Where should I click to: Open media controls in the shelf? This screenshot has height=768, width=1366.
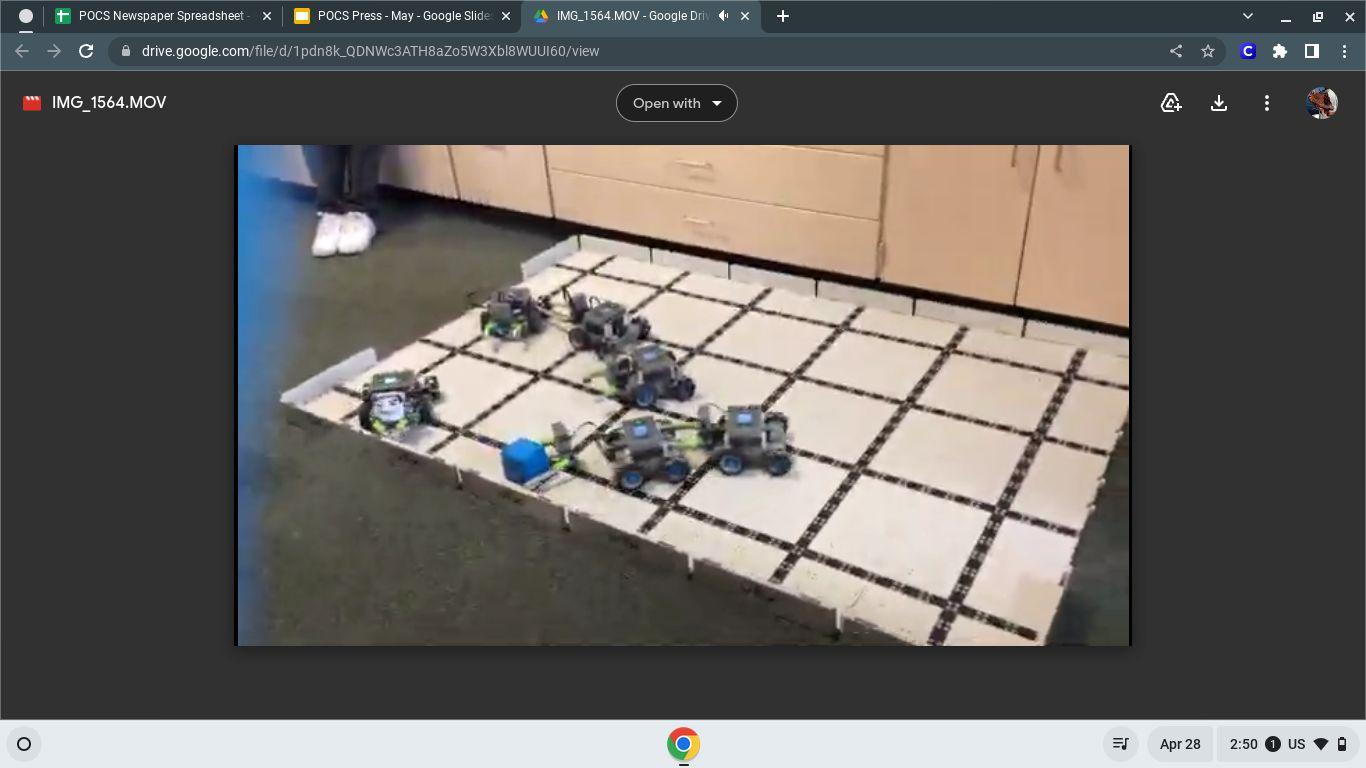1121,744
